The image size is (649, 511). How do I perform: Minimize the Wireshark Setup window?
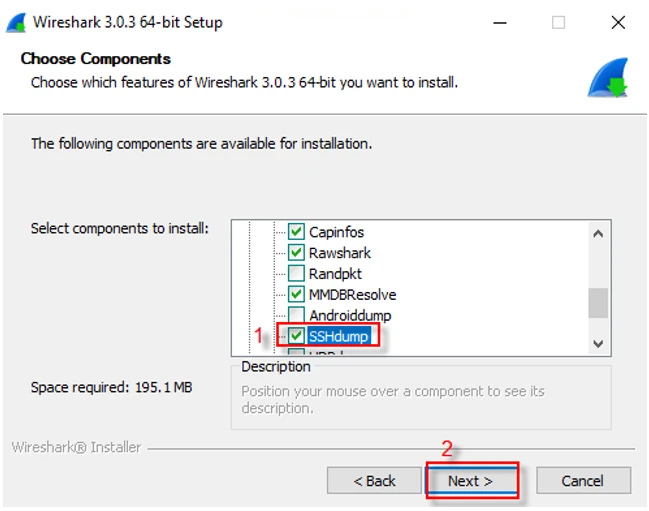click(x=499, y=22)
